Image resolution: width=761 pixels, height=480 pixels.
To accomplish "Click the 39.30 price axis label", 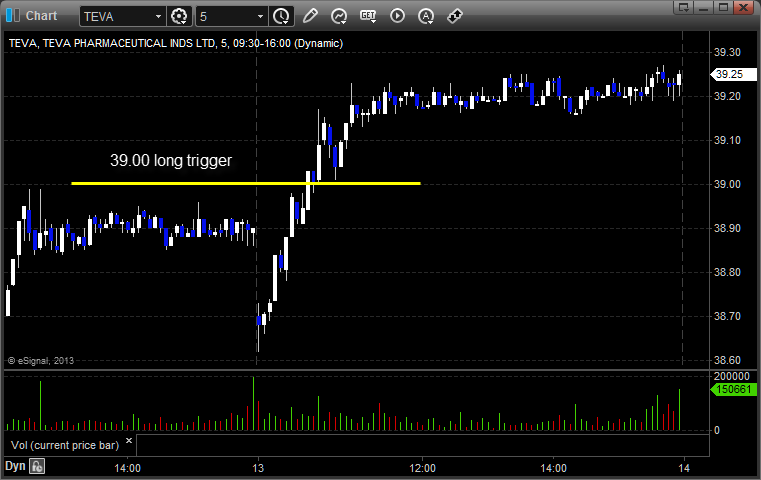I will tap(727, 52).
